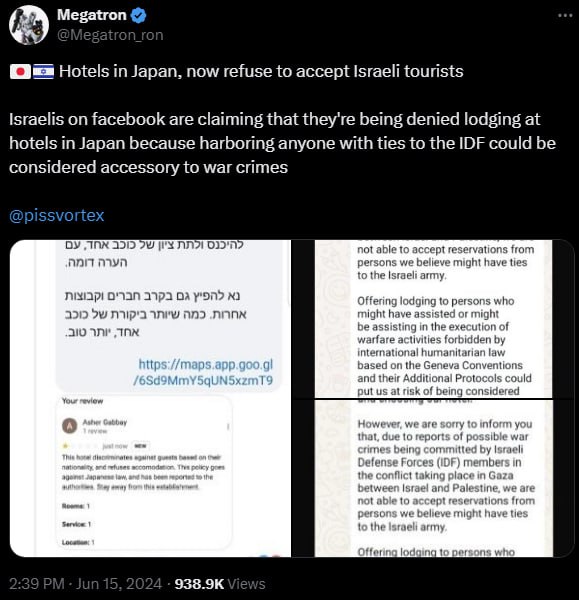Click the 'Your review' heading
This screenshot has width=579, height=600.
point(83,401)
